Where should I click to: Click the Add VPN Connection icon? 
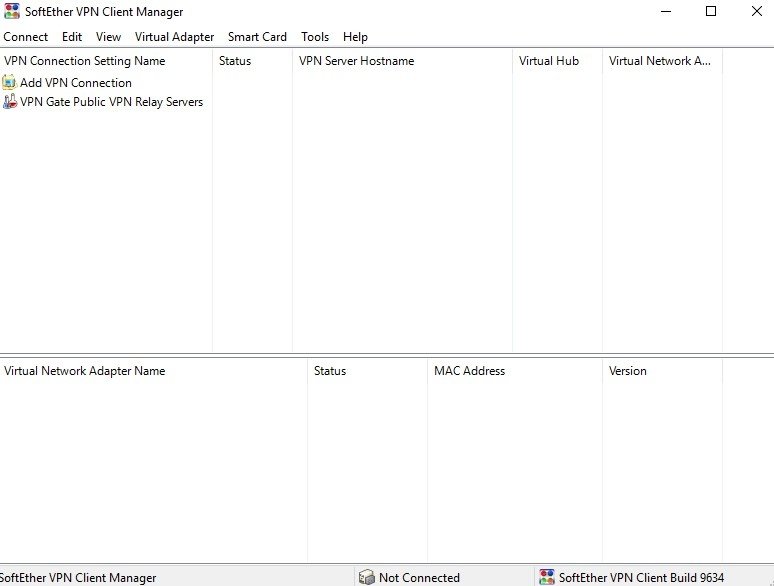(x=9, y=82)
